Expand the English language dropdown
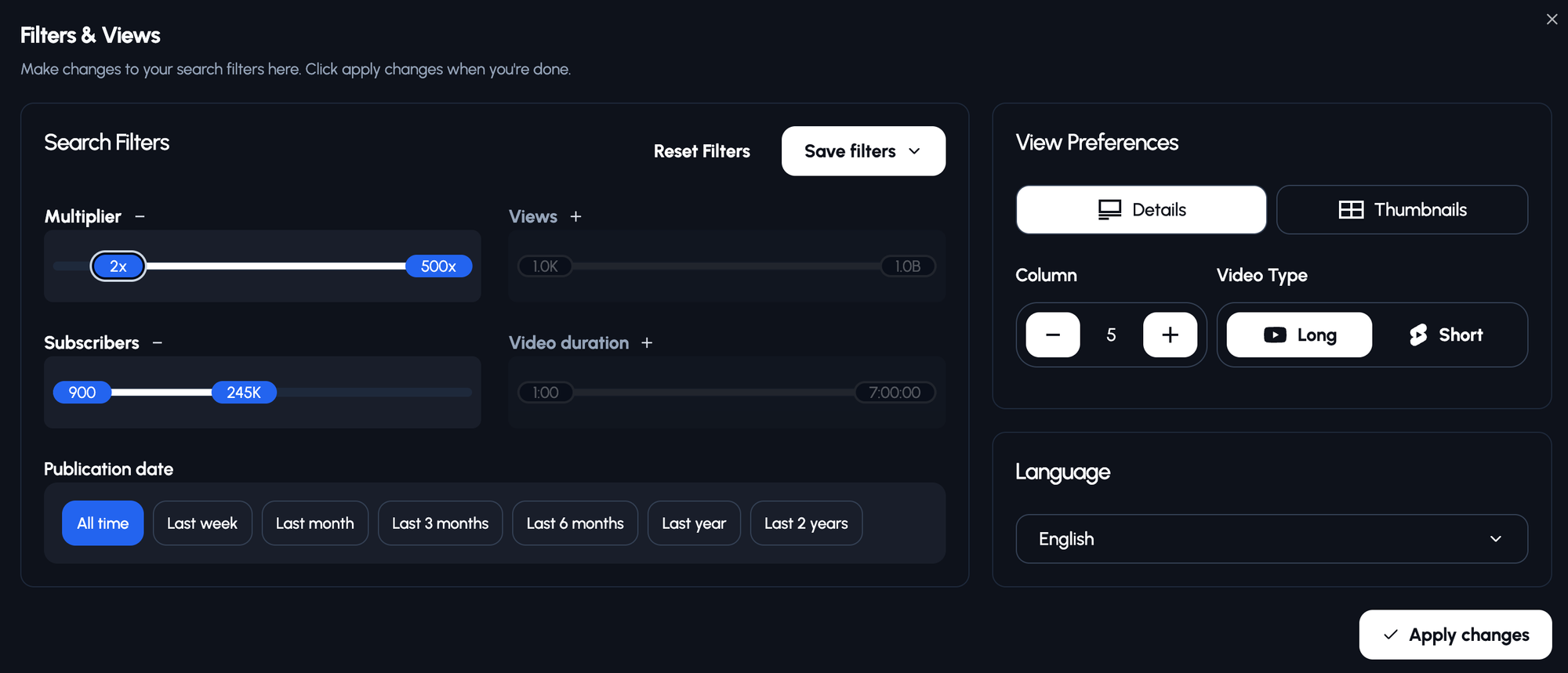 click(x=1271, y=539)
